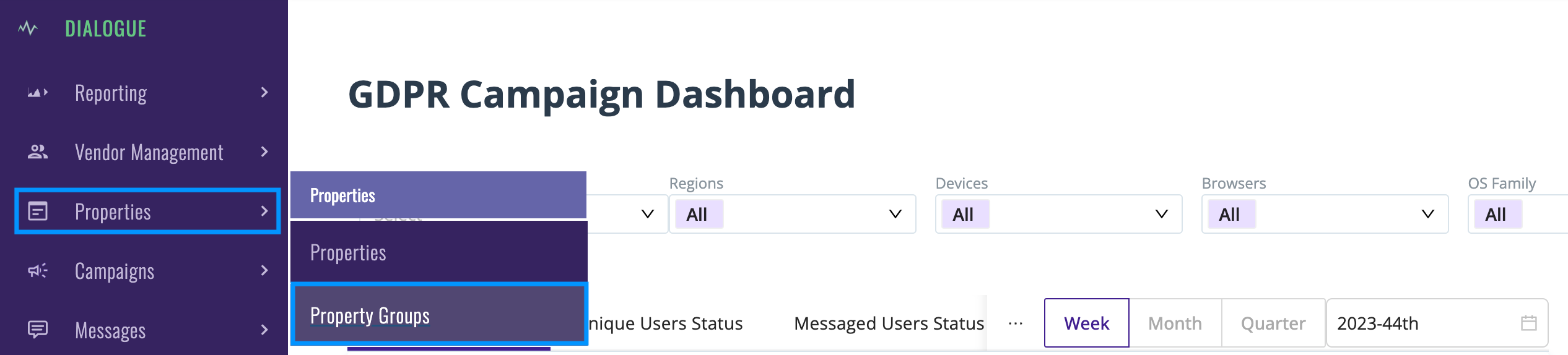Click the OS Family label
Viewport: 1568px width, 355px height.
(1502, 183)
